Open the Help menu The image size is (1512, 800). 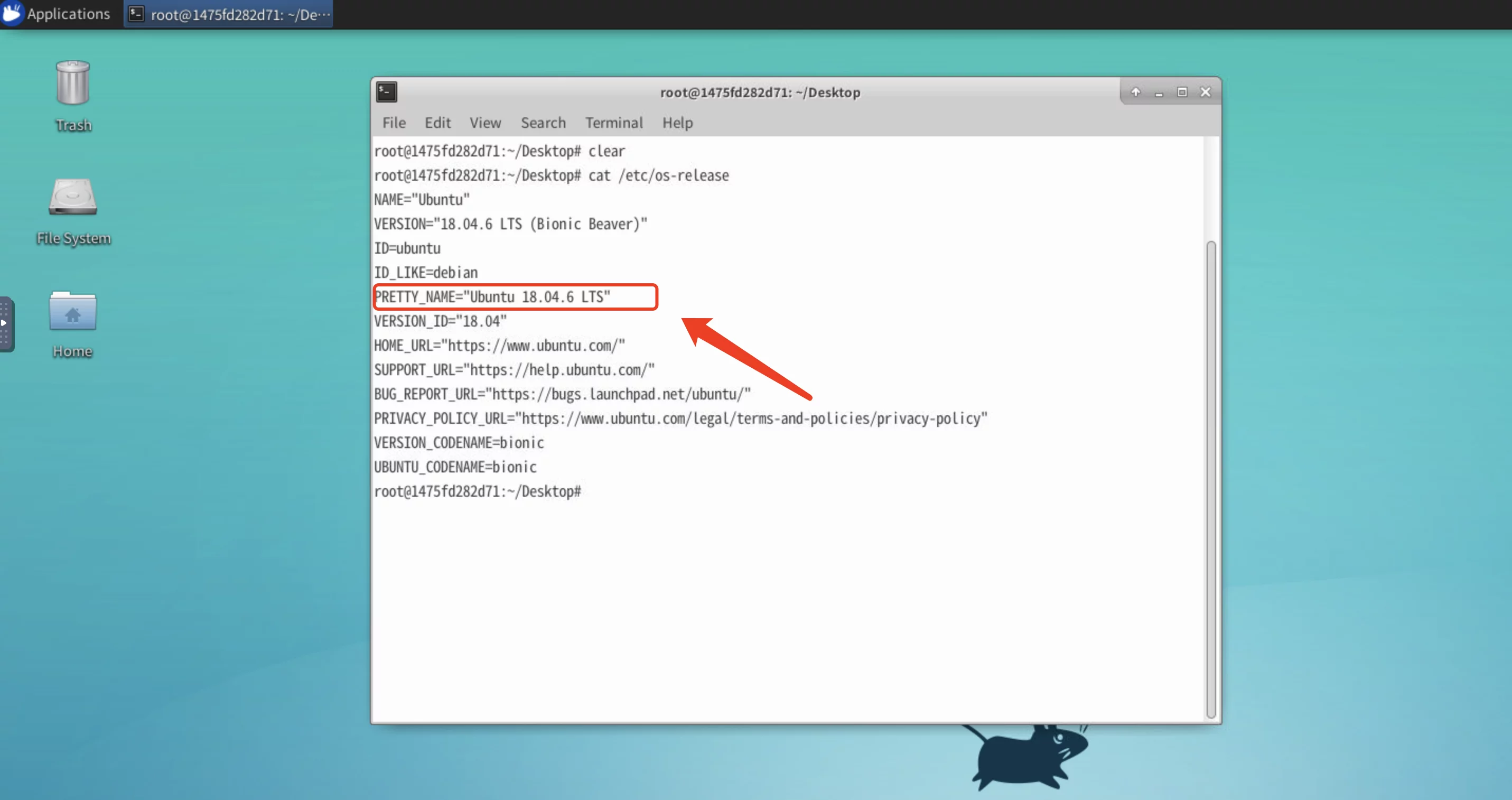pos(677,123)
